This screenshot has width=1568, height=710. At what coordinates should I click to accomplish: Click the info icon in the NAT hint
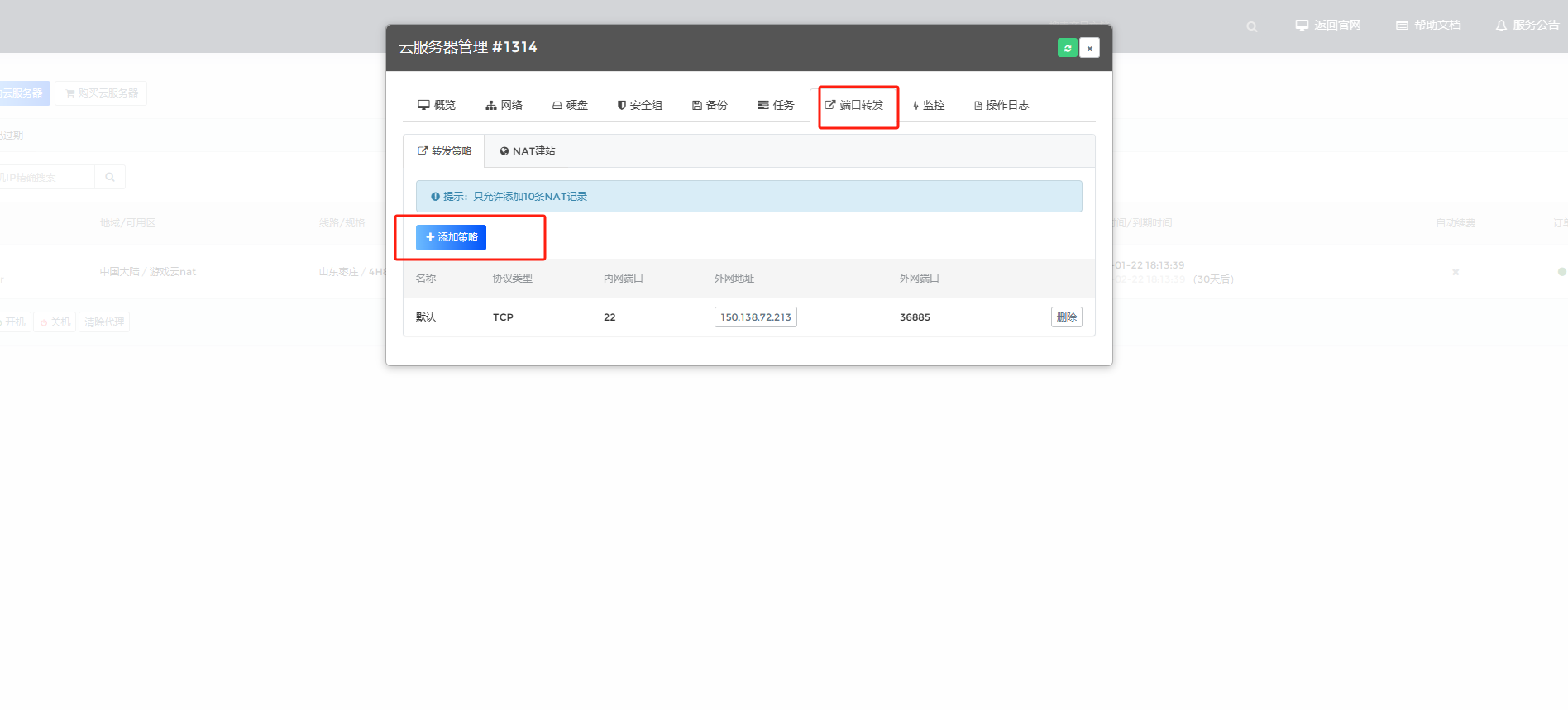[x=435, y=197]
